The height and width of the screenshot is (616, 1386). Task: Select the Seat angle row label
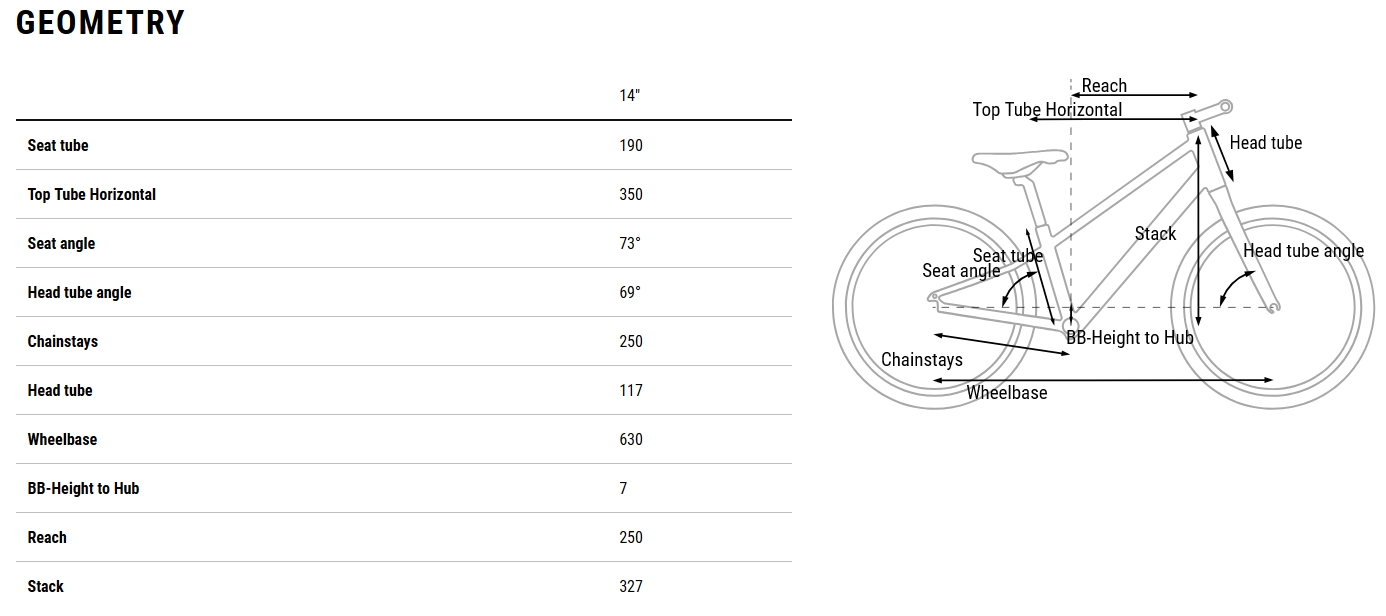tap(61, 243)
